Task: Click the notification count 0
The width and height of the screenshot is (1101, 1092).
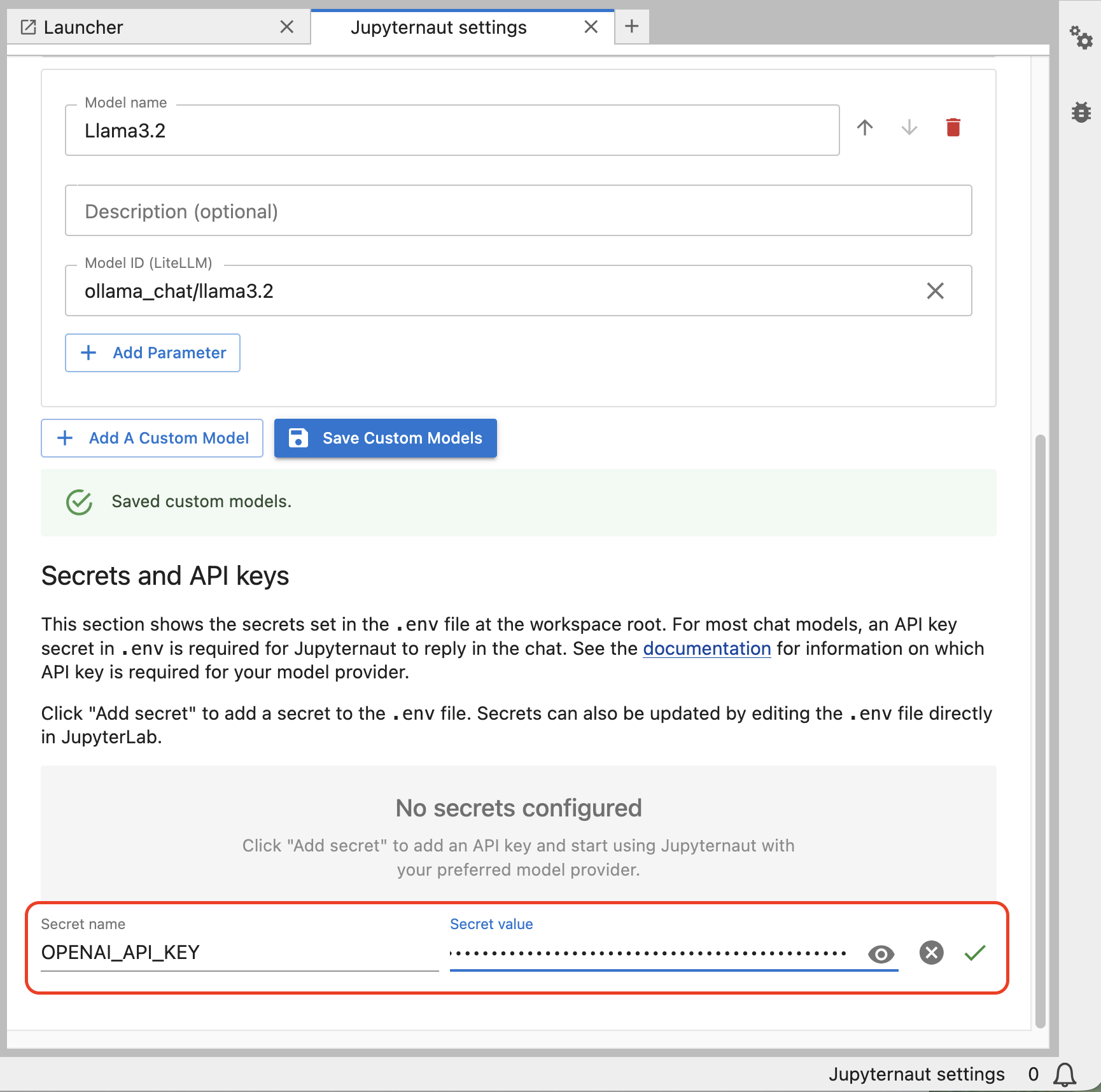Action: (1033, 1074)
